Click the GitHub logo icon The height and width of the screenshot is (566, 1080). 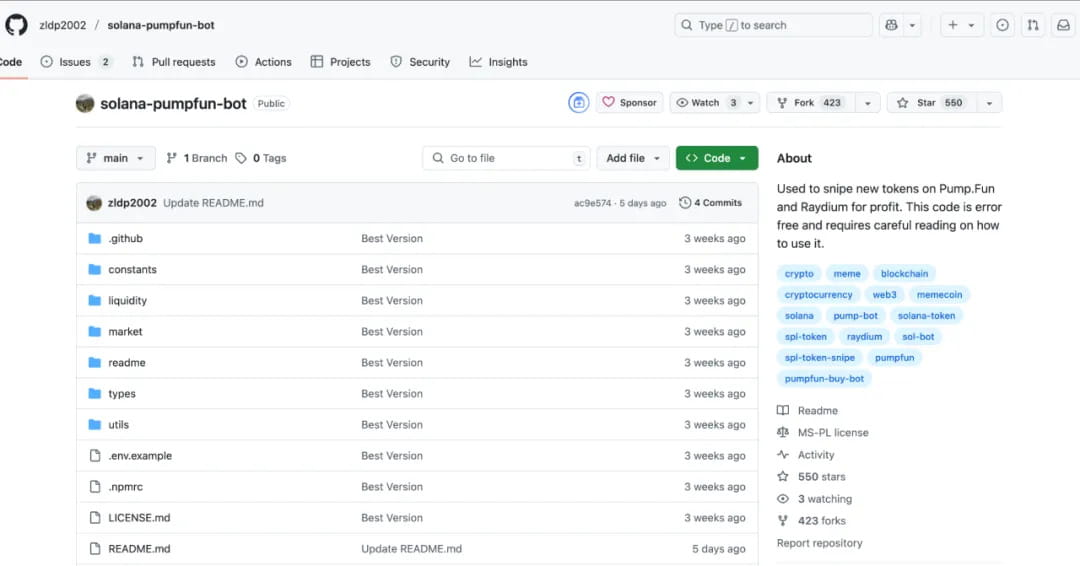pos(17,24)
